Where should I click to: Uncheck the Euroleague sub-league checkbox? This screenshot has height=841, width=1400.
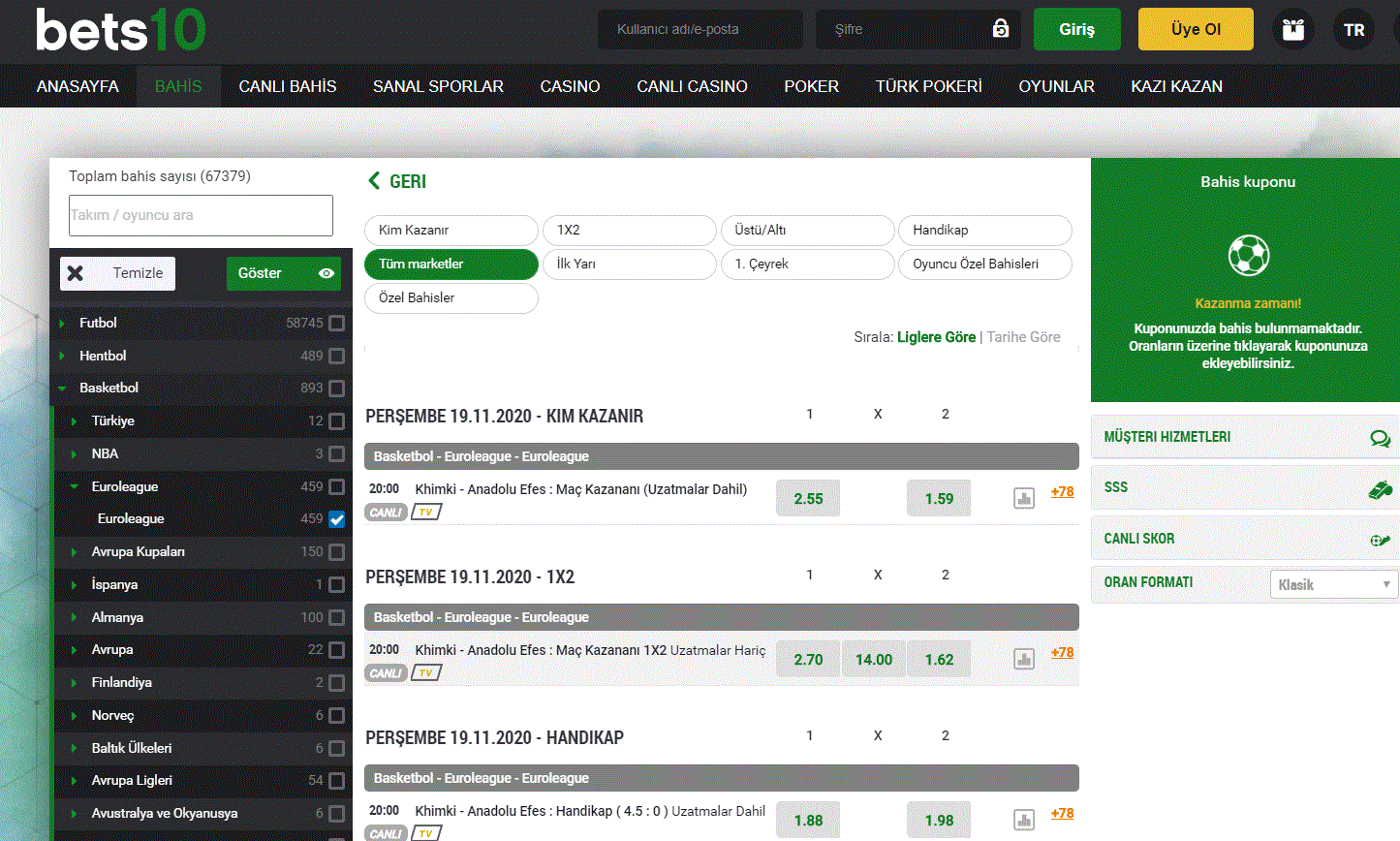coord(336,519)
